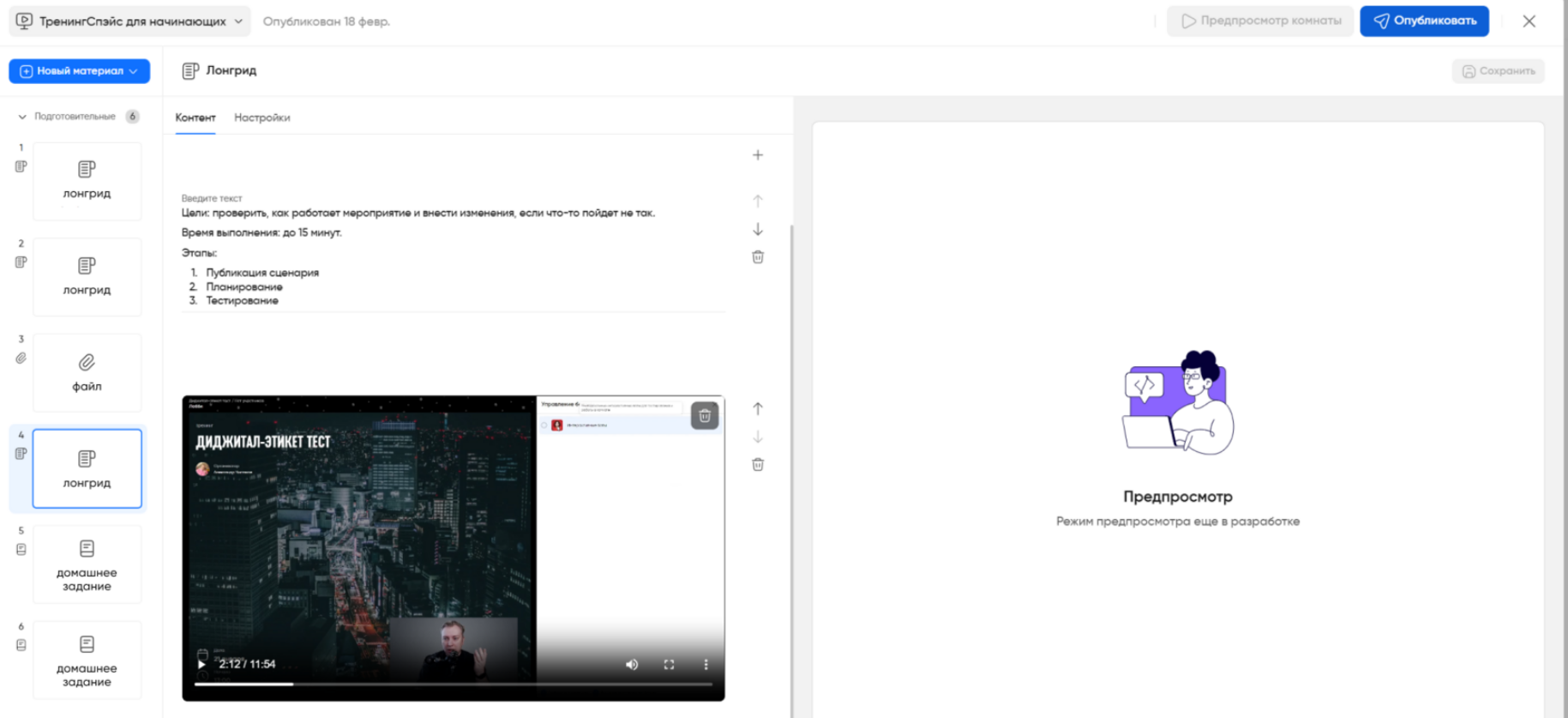
Task: Switch to the Настройки tab
Action: pyautogui.click(x=261, y=118)
